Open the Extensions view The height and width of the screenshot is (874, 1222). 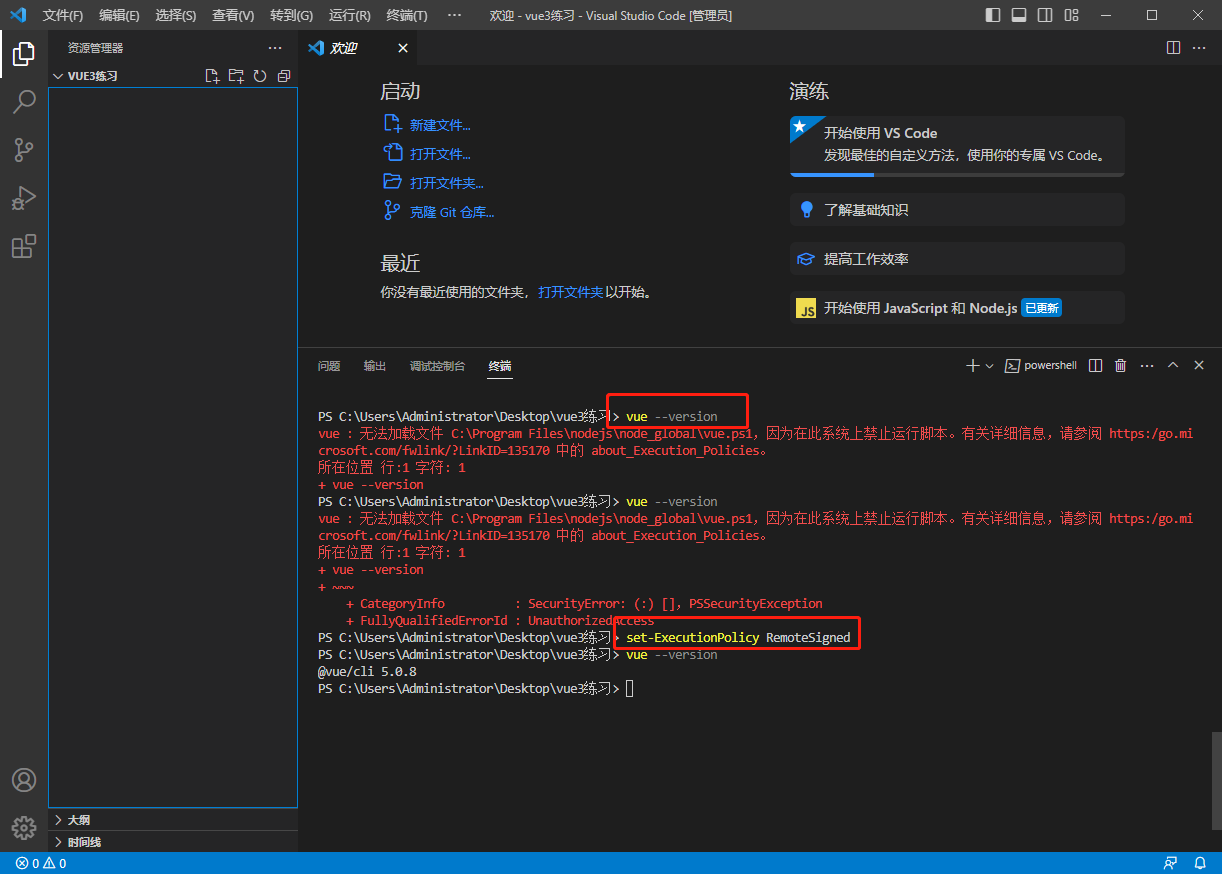tap(24, 246)
